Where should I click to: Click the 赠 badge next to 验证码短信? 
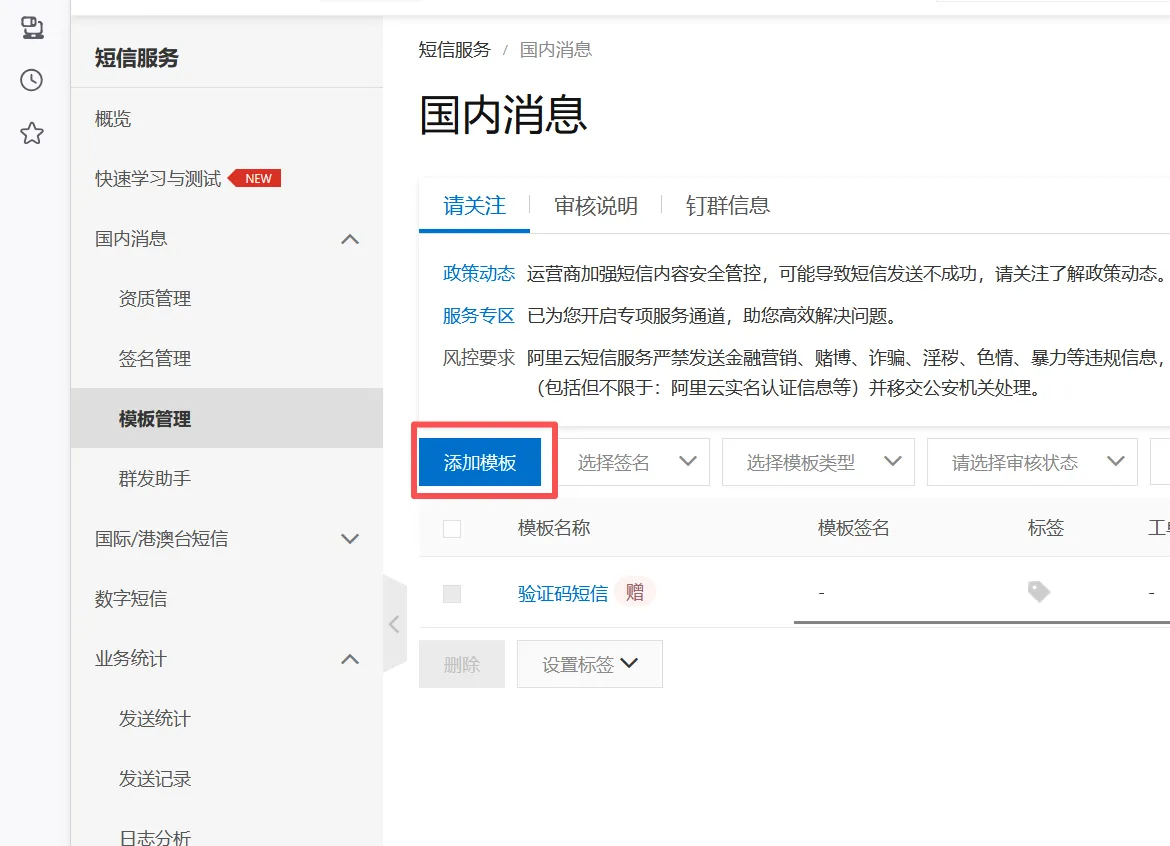[635, 592]
